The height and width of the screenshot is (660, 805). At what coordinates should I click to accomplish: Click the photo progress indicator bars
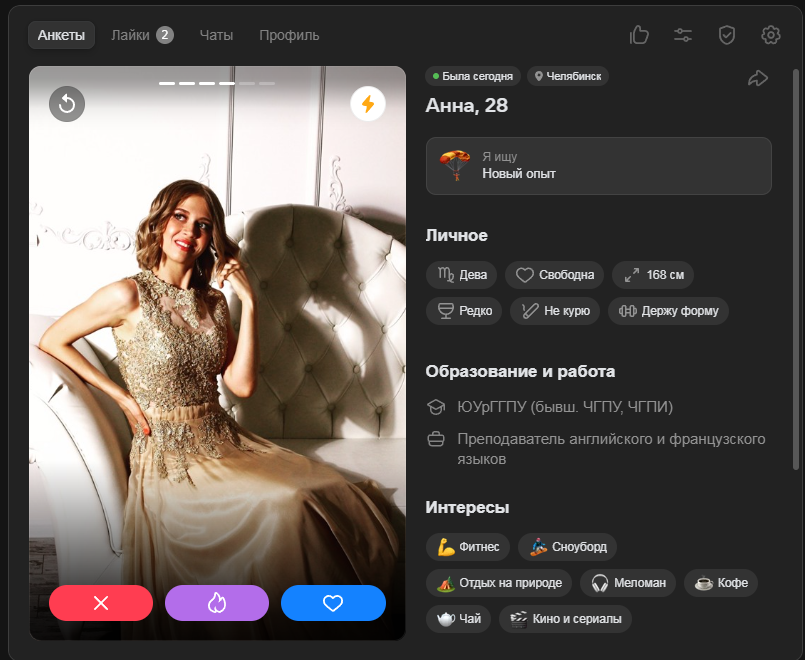217,83
